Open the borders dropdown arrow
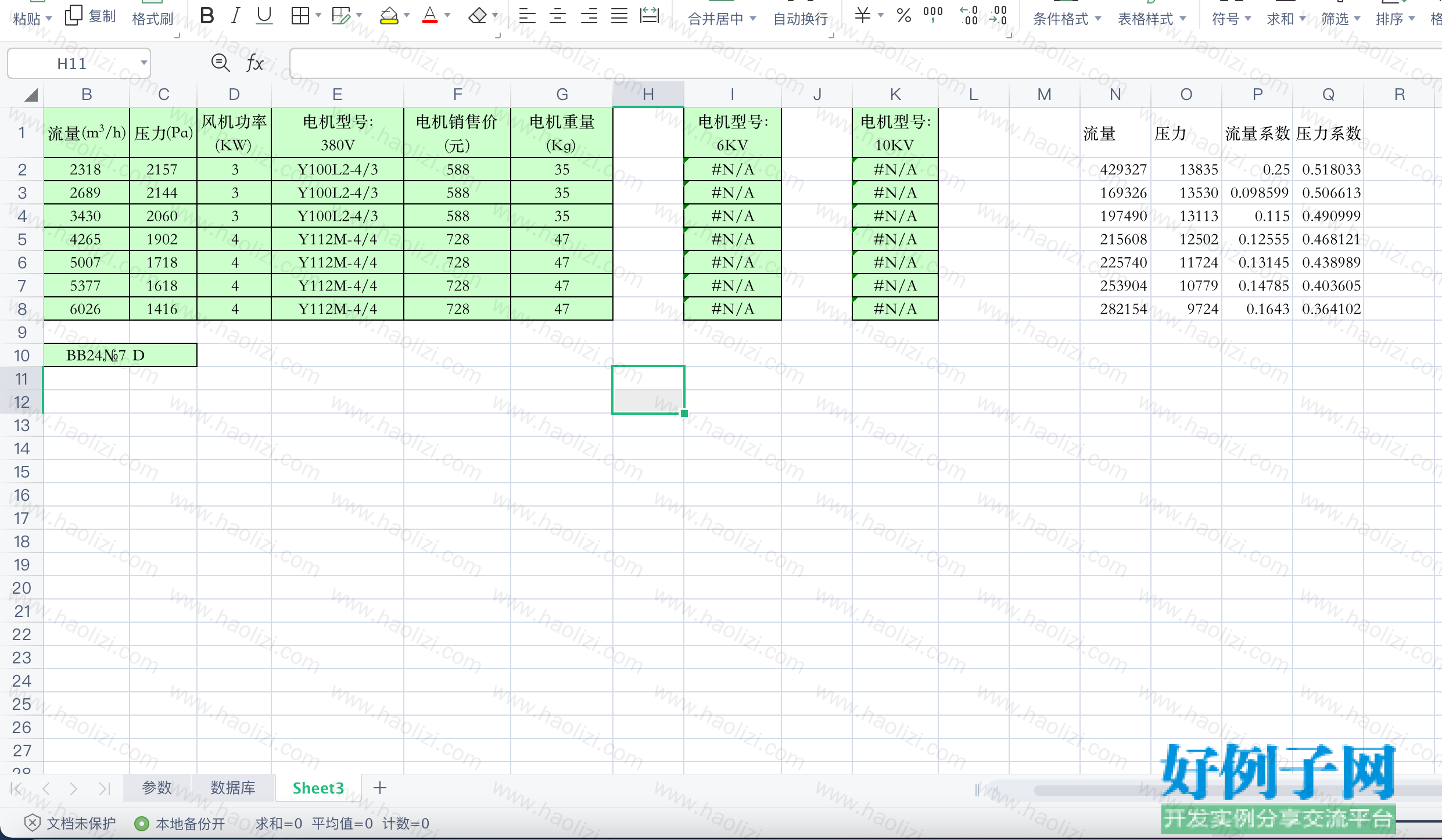Viewport: 1442px width, 840px height. [x=318, y=16]
